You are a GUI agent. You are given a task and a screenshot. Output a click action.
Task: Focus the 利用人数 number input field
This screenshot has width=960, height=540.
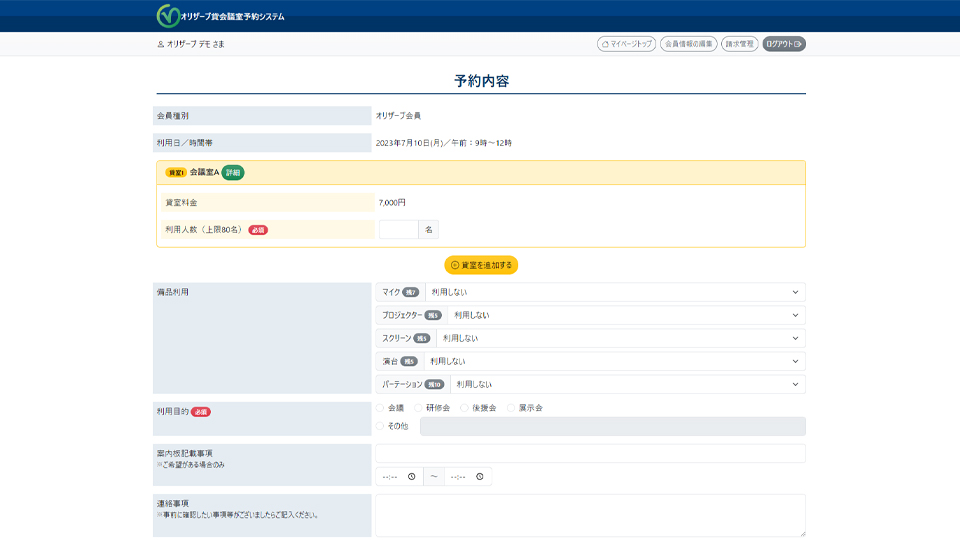click(398, 230)
